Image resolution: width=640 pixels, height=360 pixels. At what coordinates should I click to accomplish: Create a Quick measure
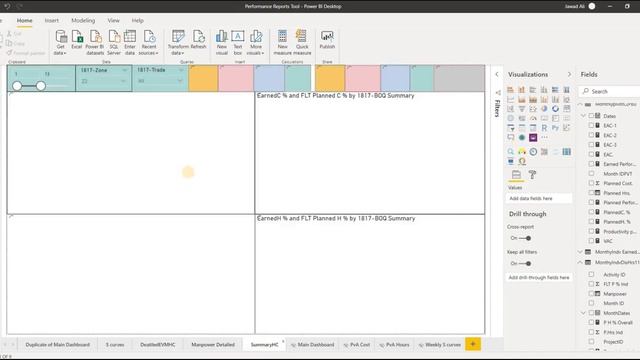[302, 42]
